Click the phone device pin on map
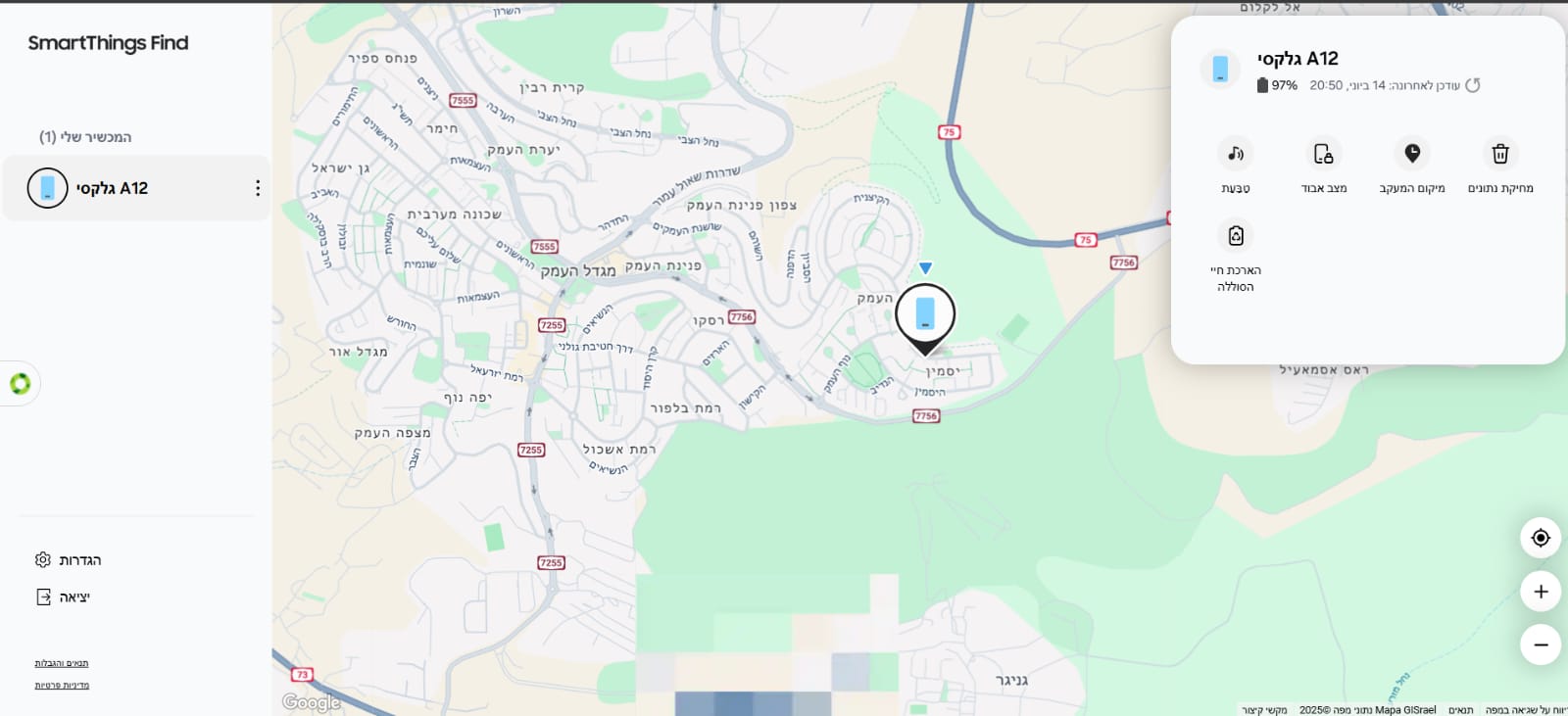The width and height of the screenshot is (1568, 716). click(x=925, y=315)
